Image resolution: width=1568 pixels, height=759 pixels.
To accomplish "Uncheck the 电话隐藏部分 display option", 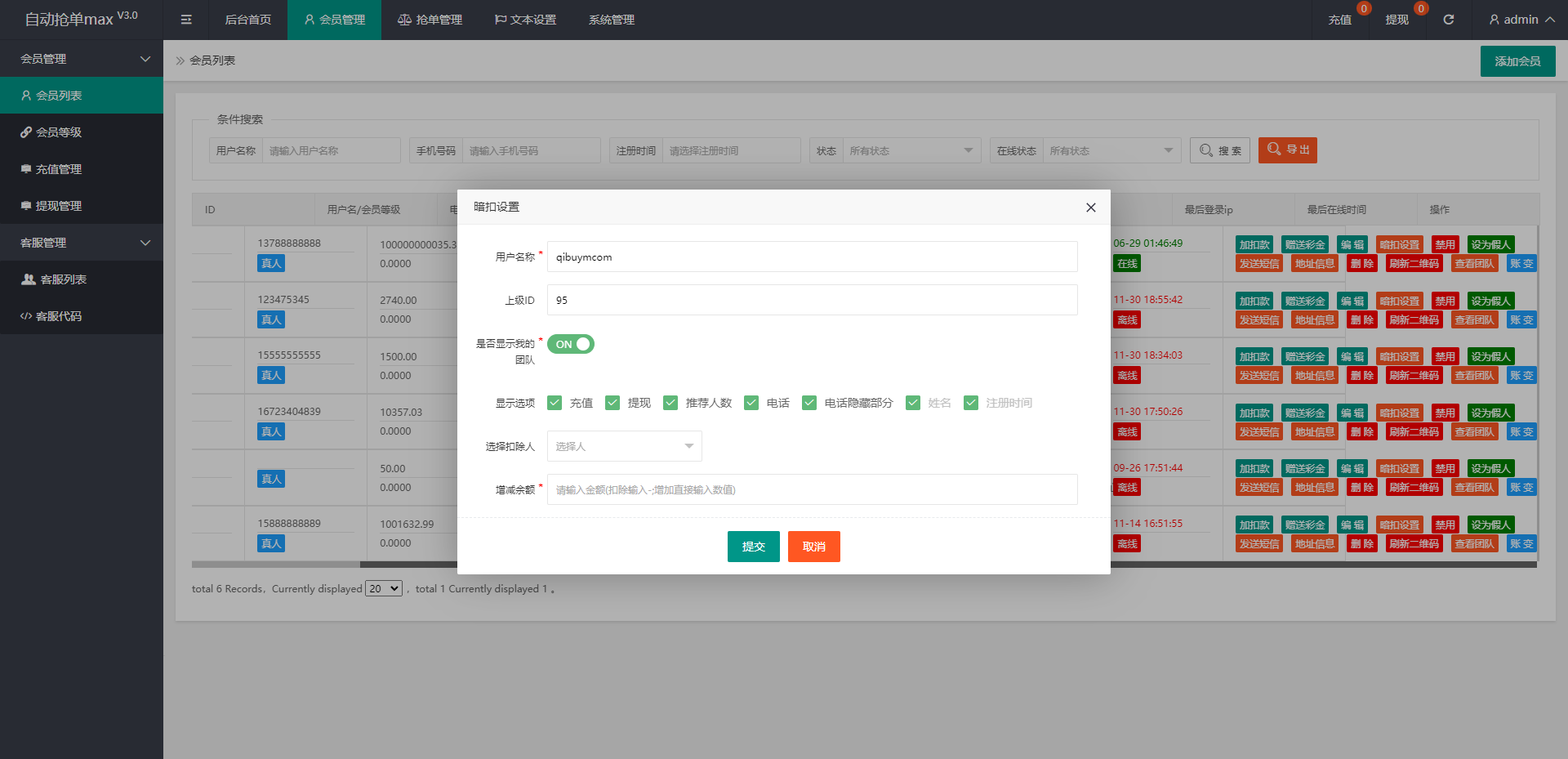I will [809, 403].
